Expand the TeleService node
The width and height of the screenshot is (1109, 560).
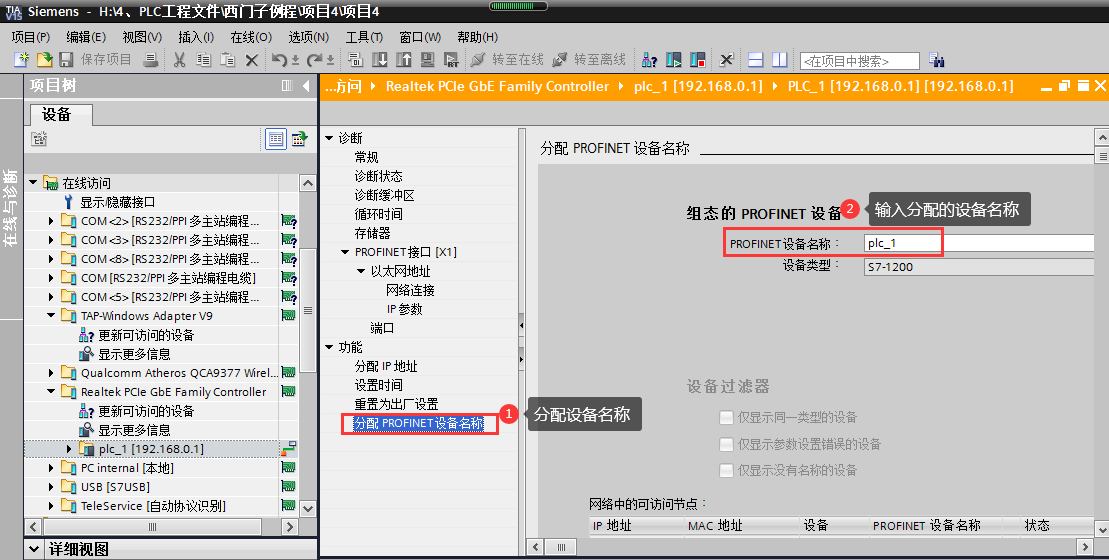(x=51, y=506)
